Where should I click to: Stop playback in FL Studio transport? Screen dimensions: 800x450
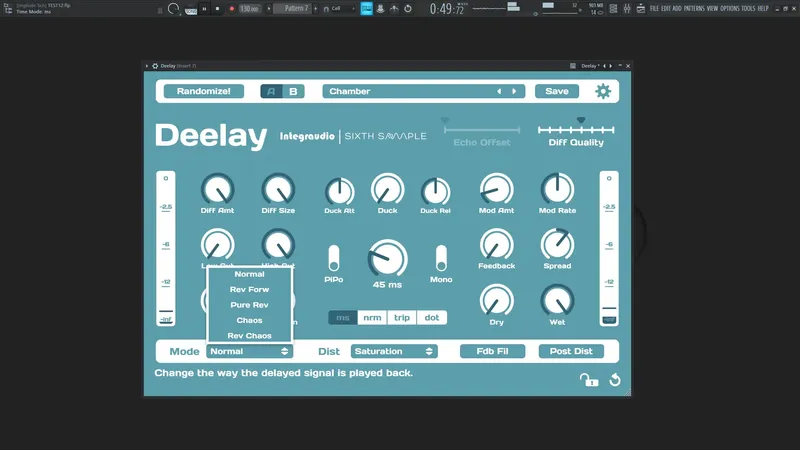(x=218, y=9)
